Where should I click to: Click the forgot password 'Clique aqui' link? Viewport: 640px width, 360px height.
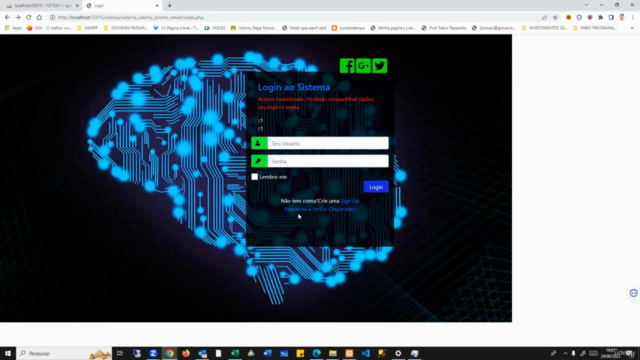[x=342, y=209]
